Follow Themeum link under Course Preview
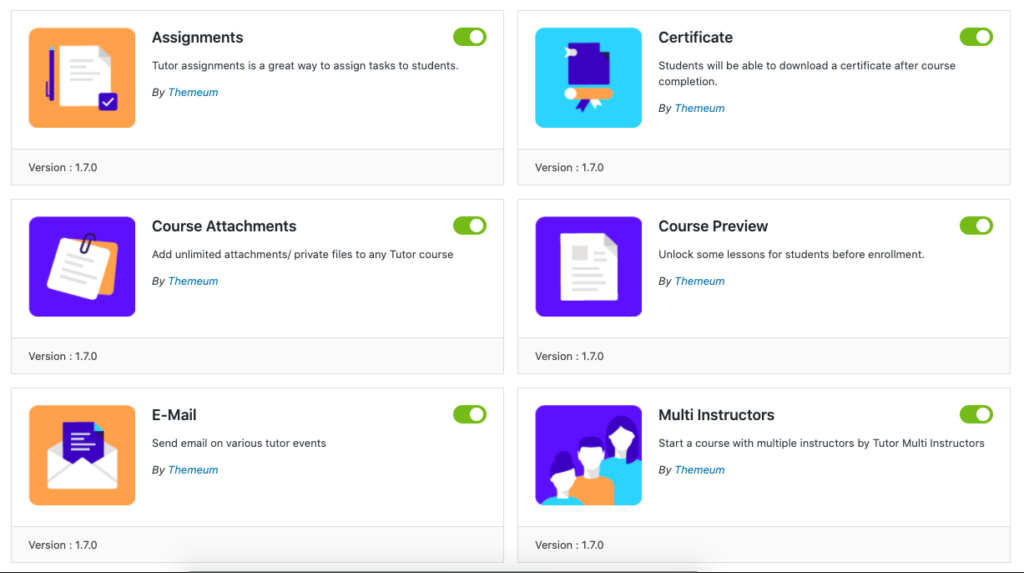The image size is (1024, 573). [x=699, y=281]
